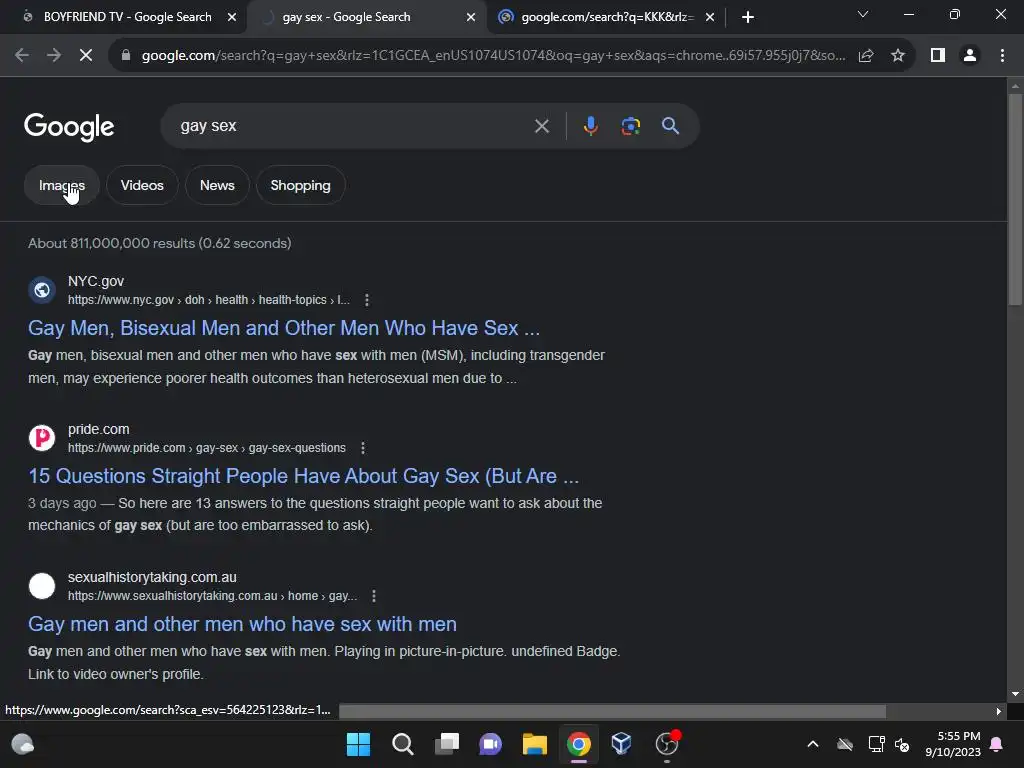Image resolution: width=1024 pixels, height=768 pixels.
Task: Click the Google logo
Action: click(69, 127)
